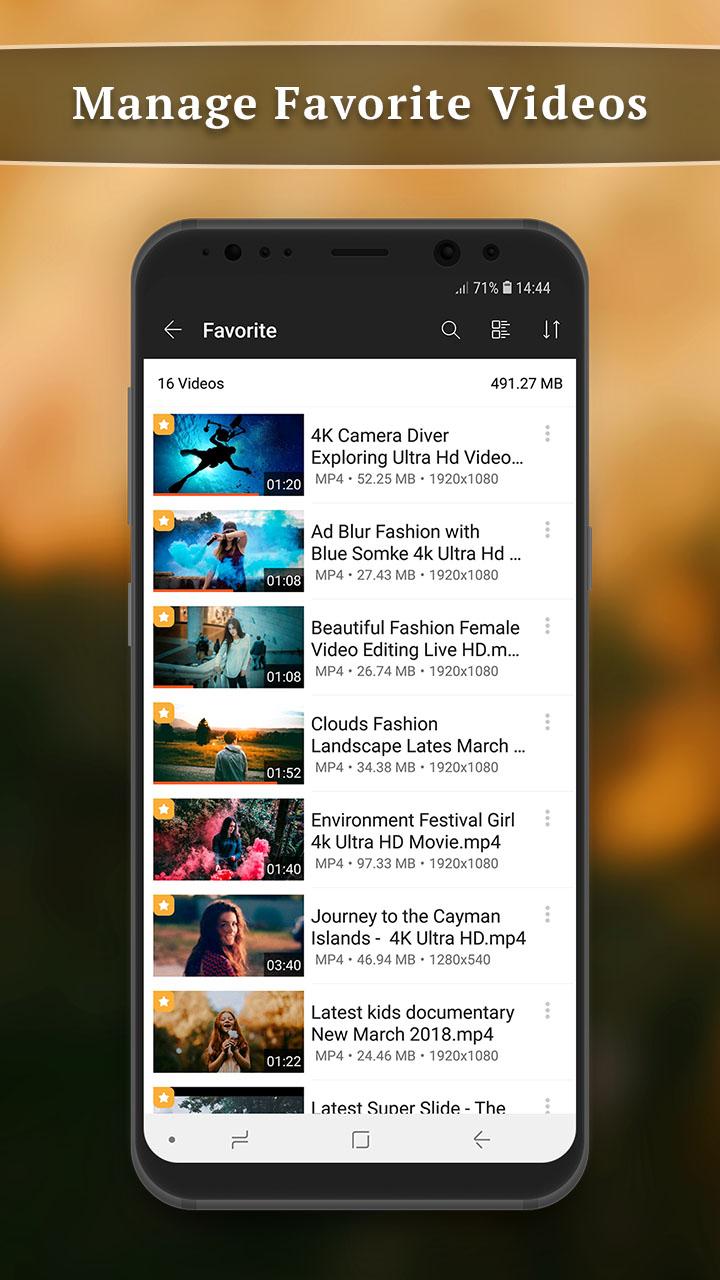The width and height of the screenshot is (720, 1280).
Task: Open options for Clouds Fashion Landscape video
Action: pos(547,721)
